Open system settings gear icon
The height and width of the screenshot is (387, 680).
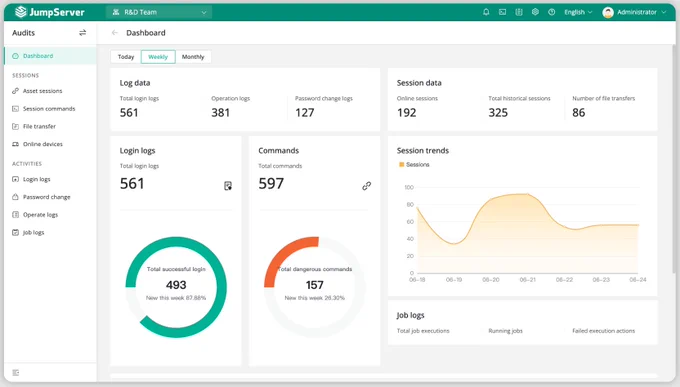(535, 12)
